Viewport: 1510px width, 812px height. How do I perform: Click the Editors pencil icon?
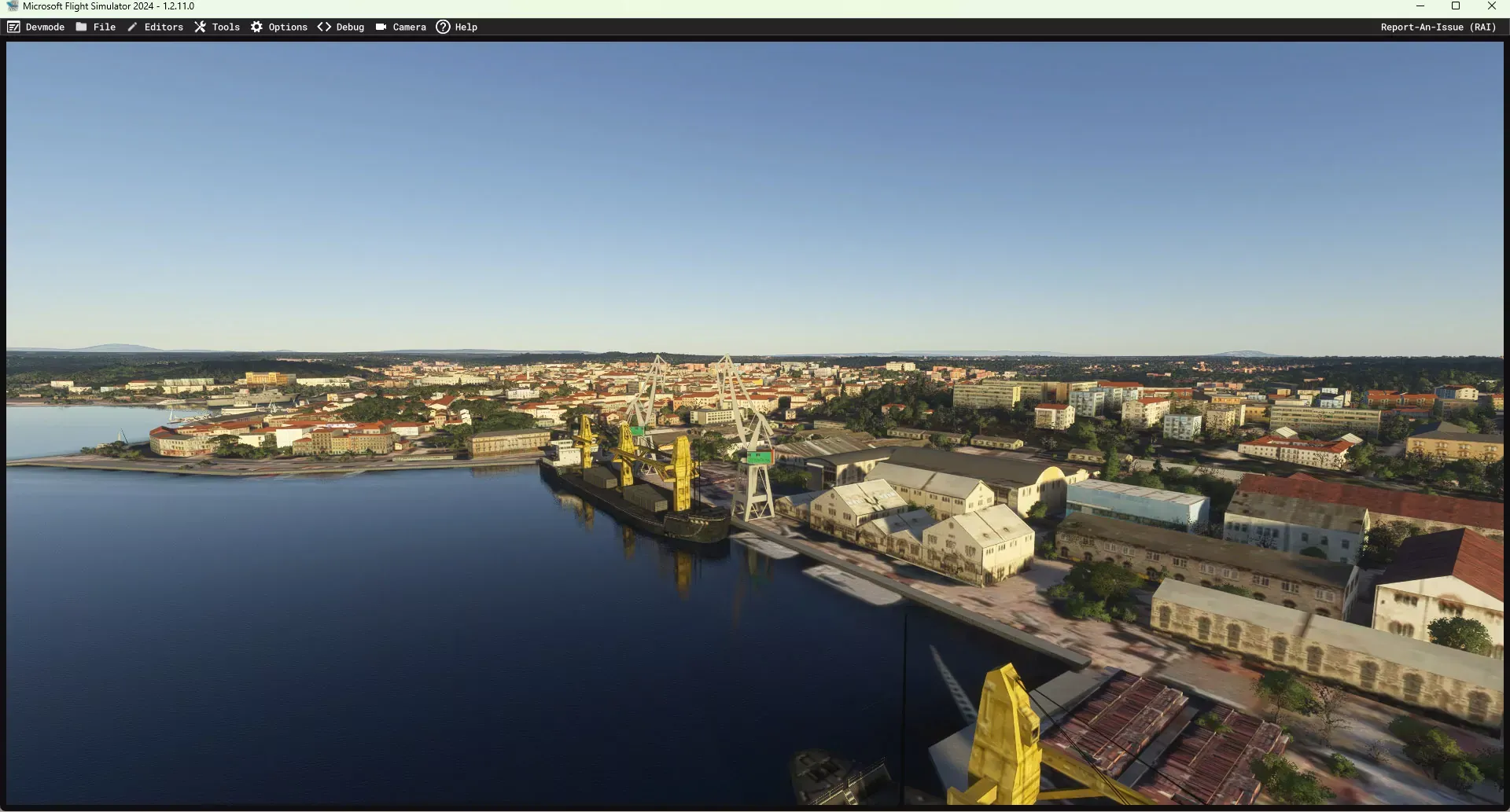point(132,27)
